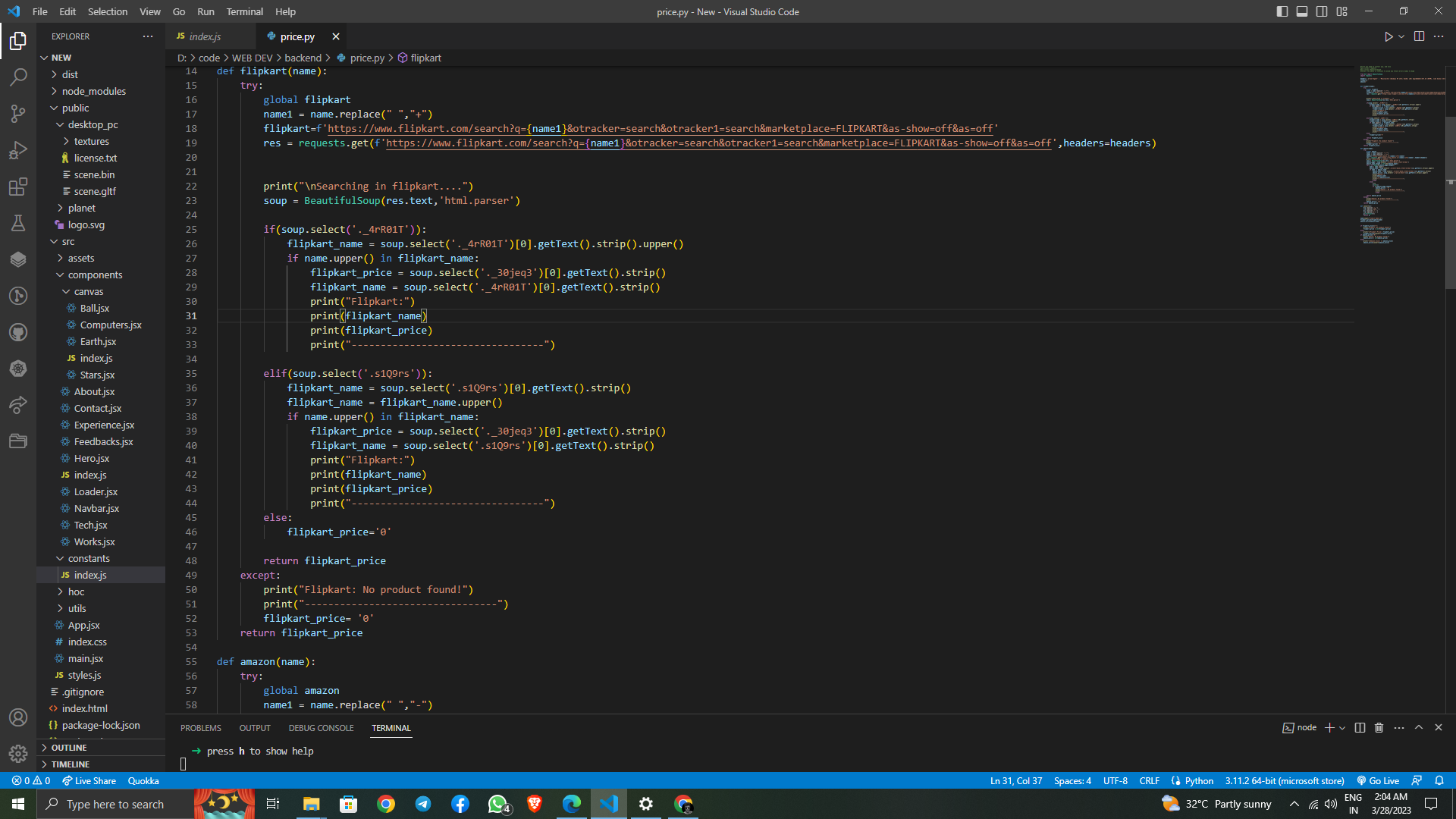The image size is (1456, 819).
Task: Open the Search view in activity bar
Action: pos(18,77)
